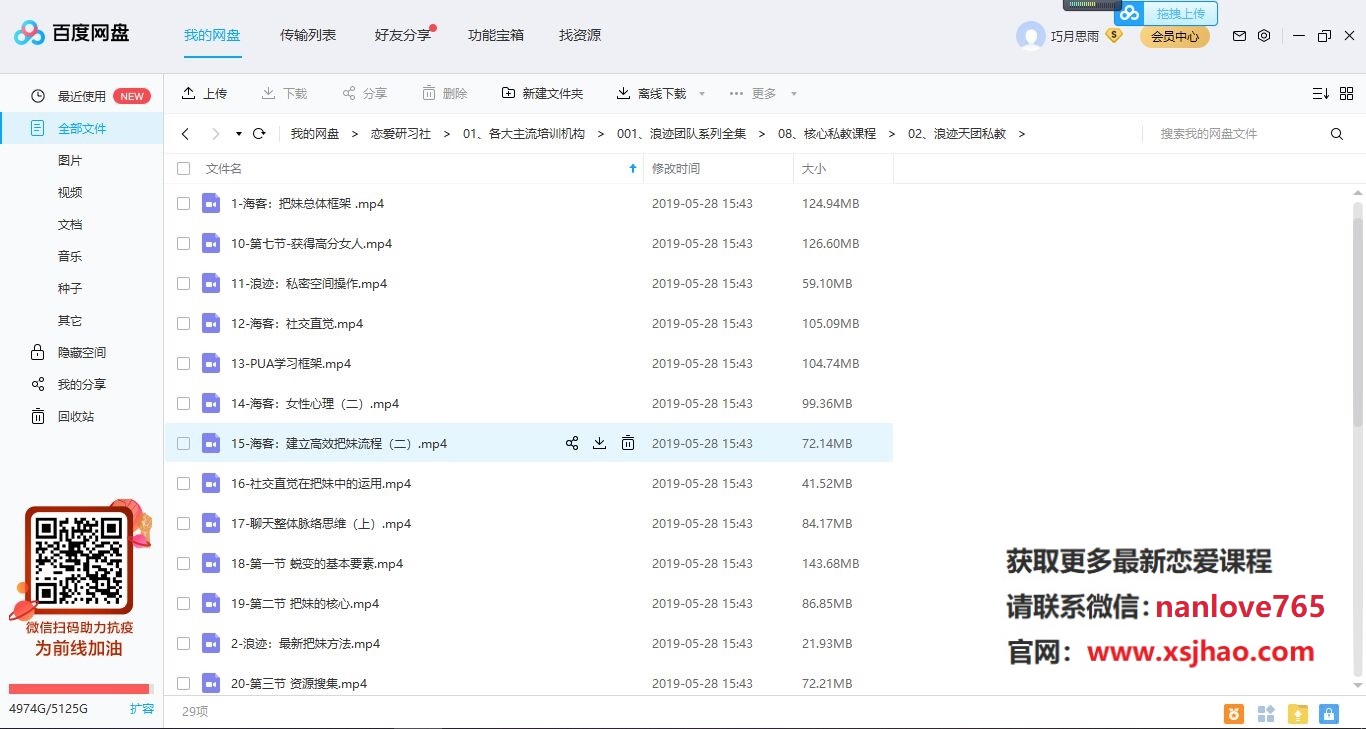Check the box for 11-浪迹：私密空间操作
This screenshot has height=729, width=1366.
(x=183, y=283)
